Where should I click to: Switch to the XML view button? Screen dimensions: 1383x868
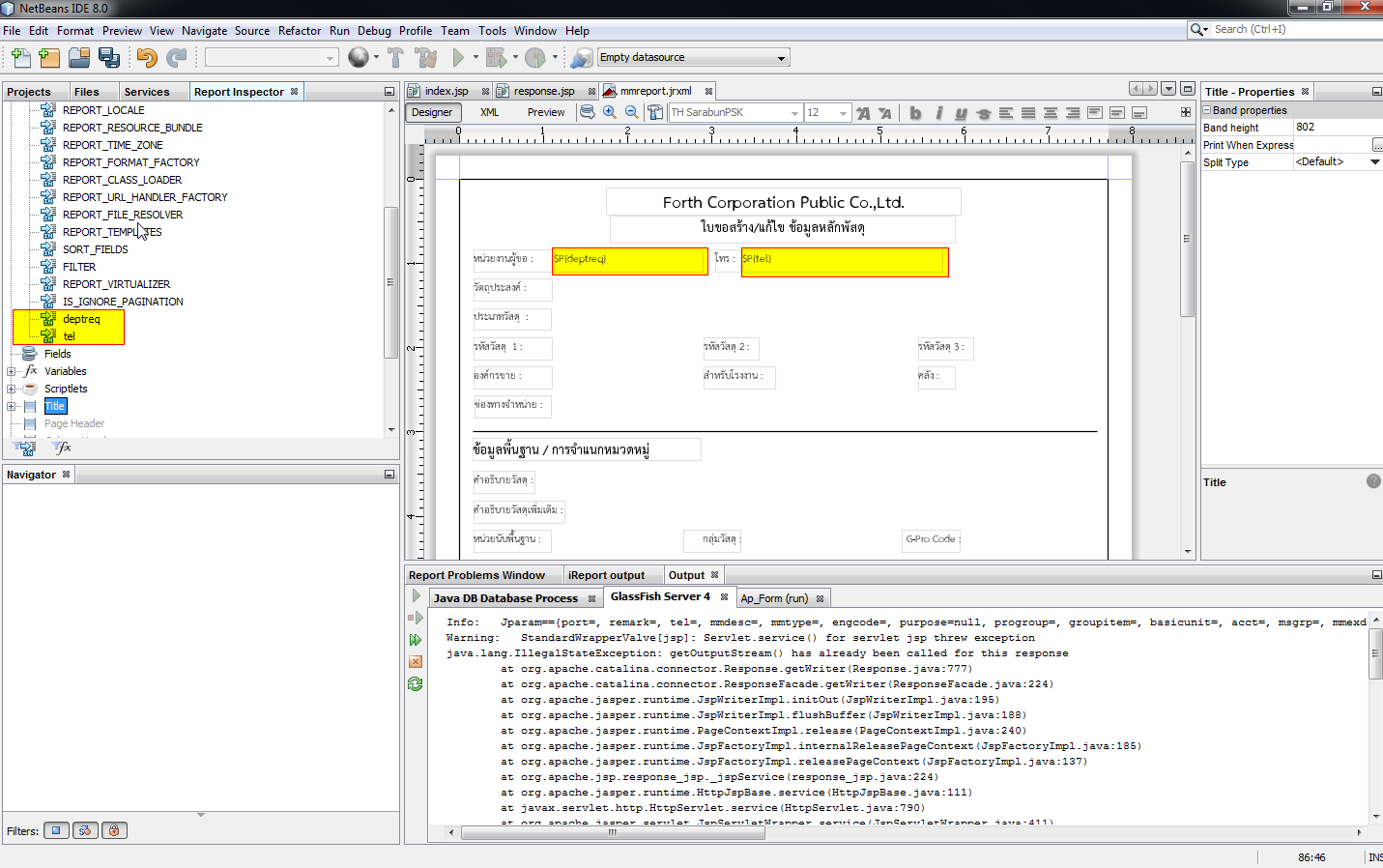490,112
